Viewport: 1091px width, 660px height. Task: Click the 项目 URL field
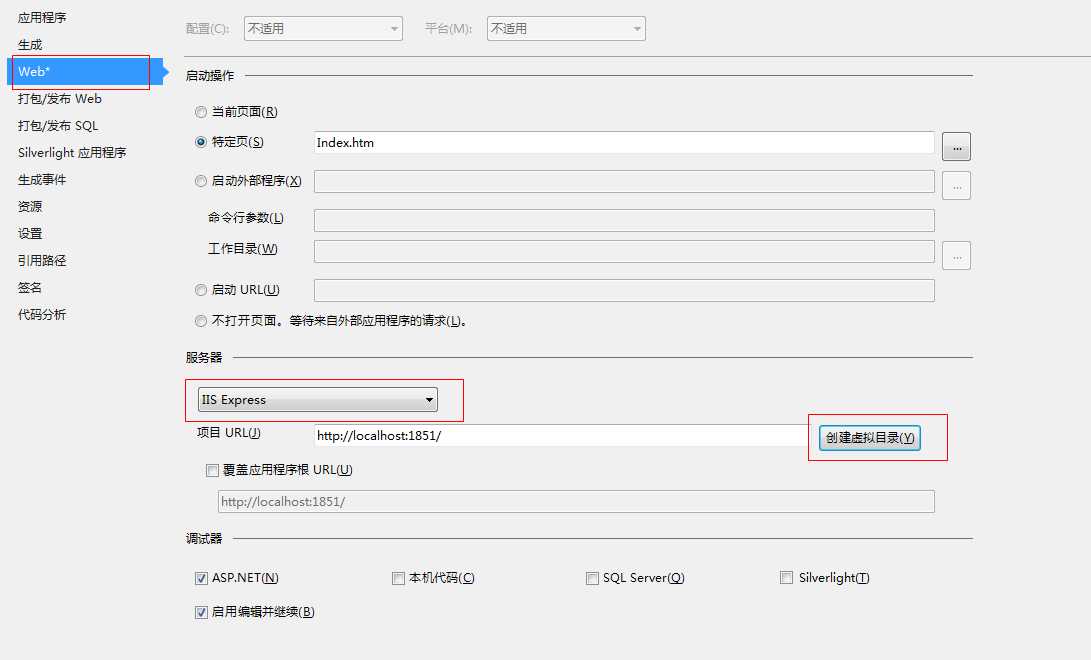pyautogui.click(x=561, y=435)
